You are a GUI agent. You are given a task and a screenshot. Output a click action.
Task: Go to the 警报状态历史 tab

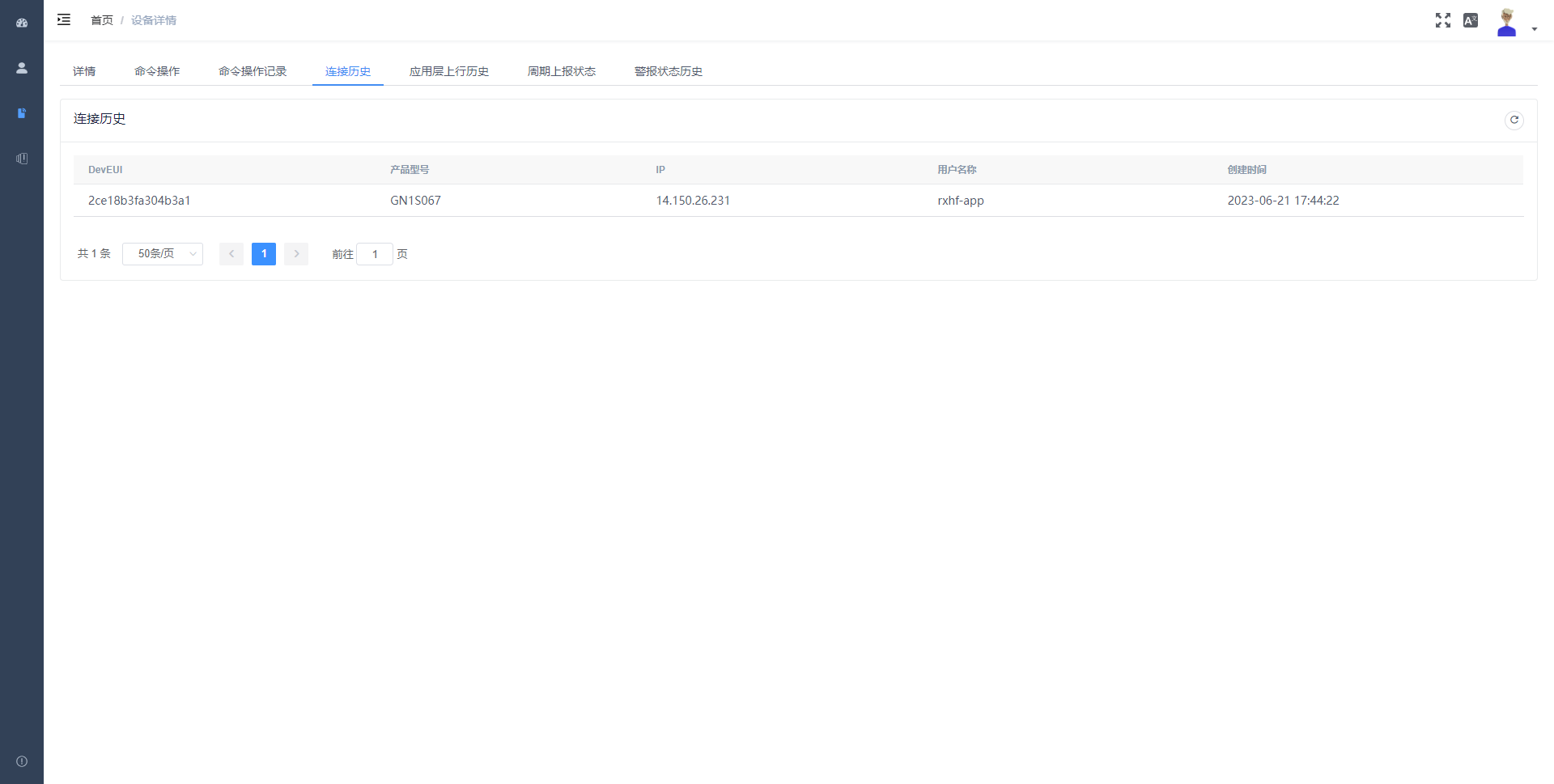(669, 71)
